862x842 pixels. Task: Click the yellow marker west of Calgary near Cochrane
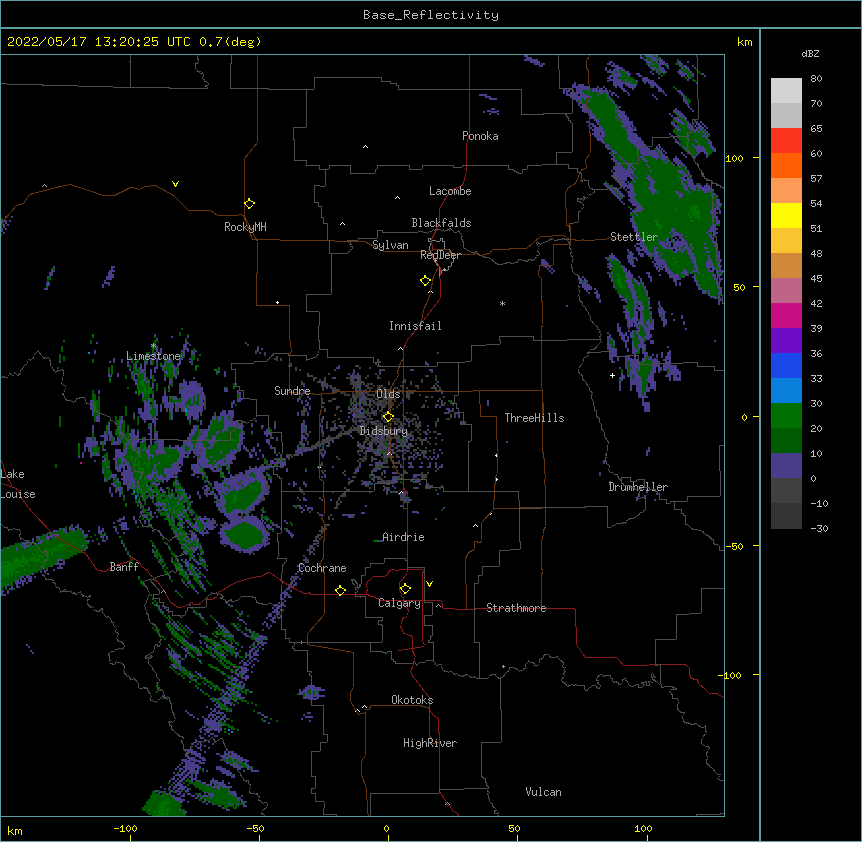pyautogui.click(x=340, y=590)
